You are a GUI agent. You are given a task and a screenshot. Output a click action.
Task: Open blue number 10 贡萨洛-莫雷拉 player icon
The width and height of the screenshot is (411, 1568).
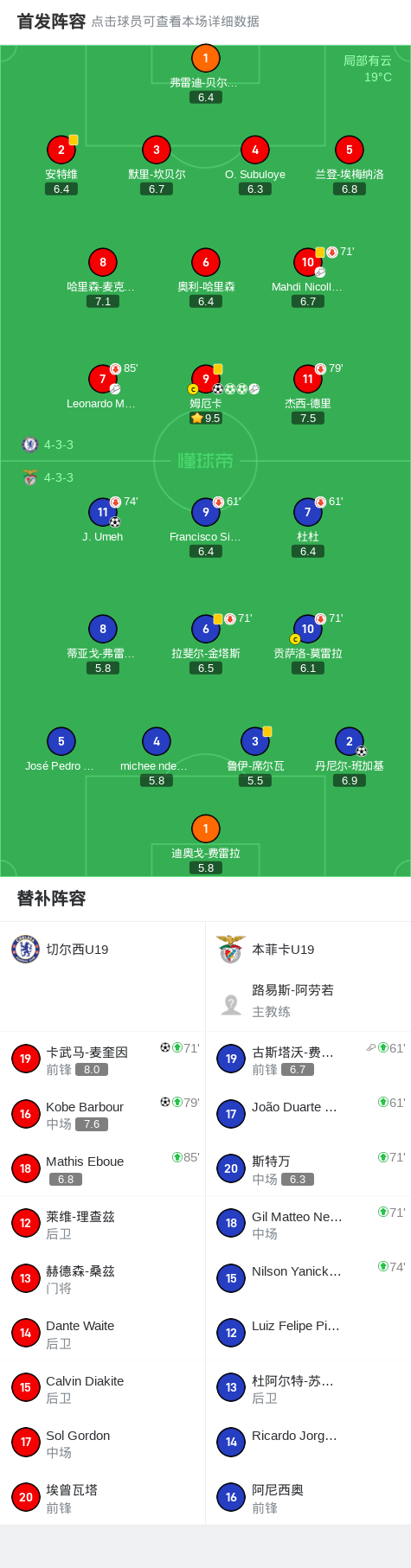click(x=307, y=629)
